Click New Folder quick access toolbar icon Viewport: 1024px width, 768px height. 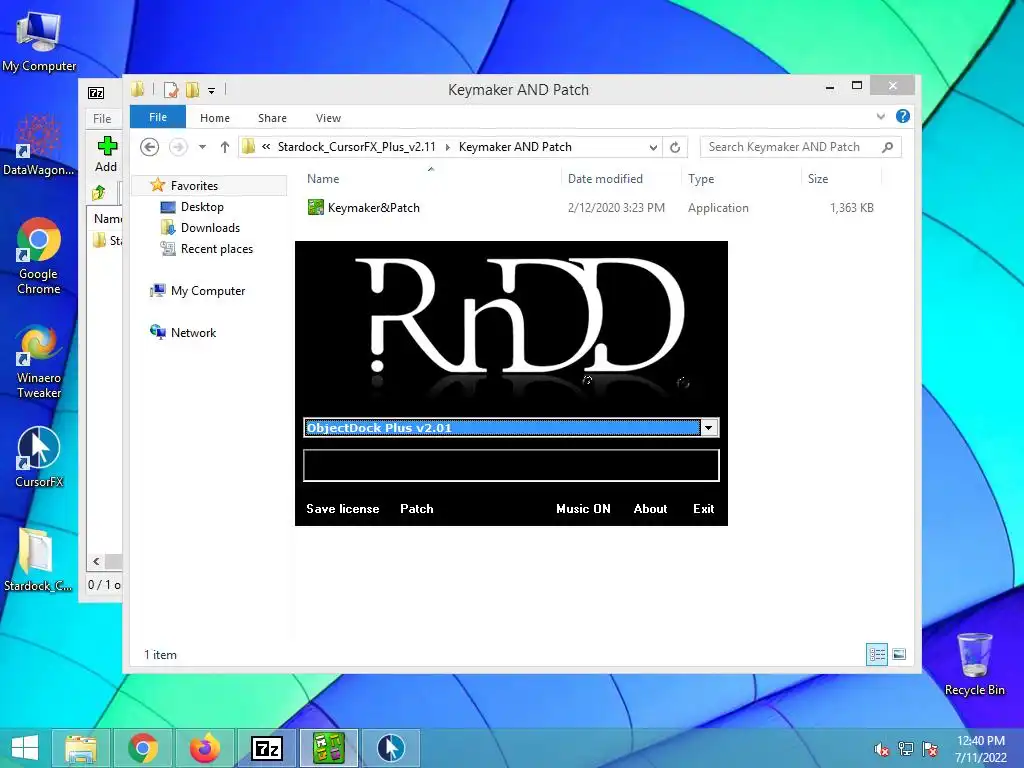(193, 89)
